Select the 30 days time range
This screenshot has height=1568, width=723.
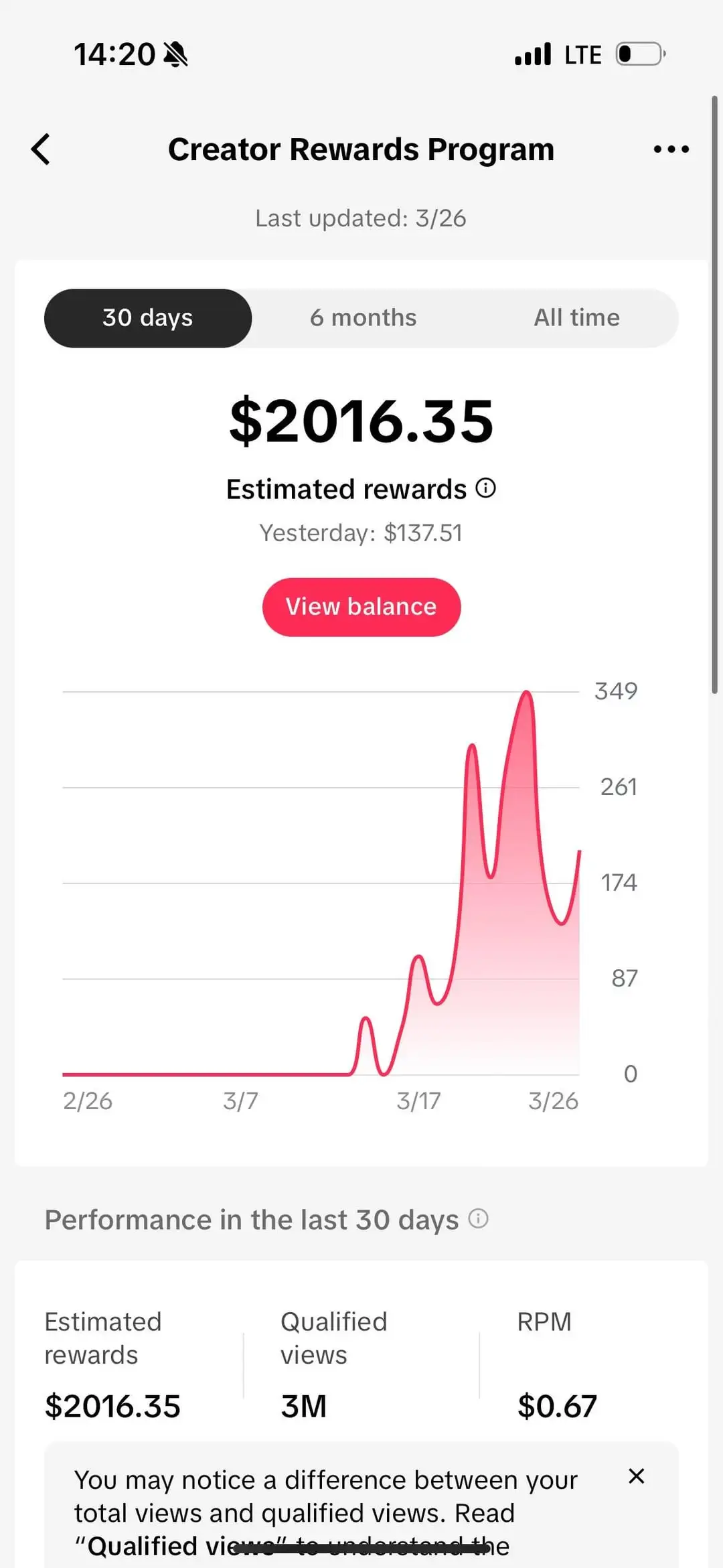click(x=148, y=318)
